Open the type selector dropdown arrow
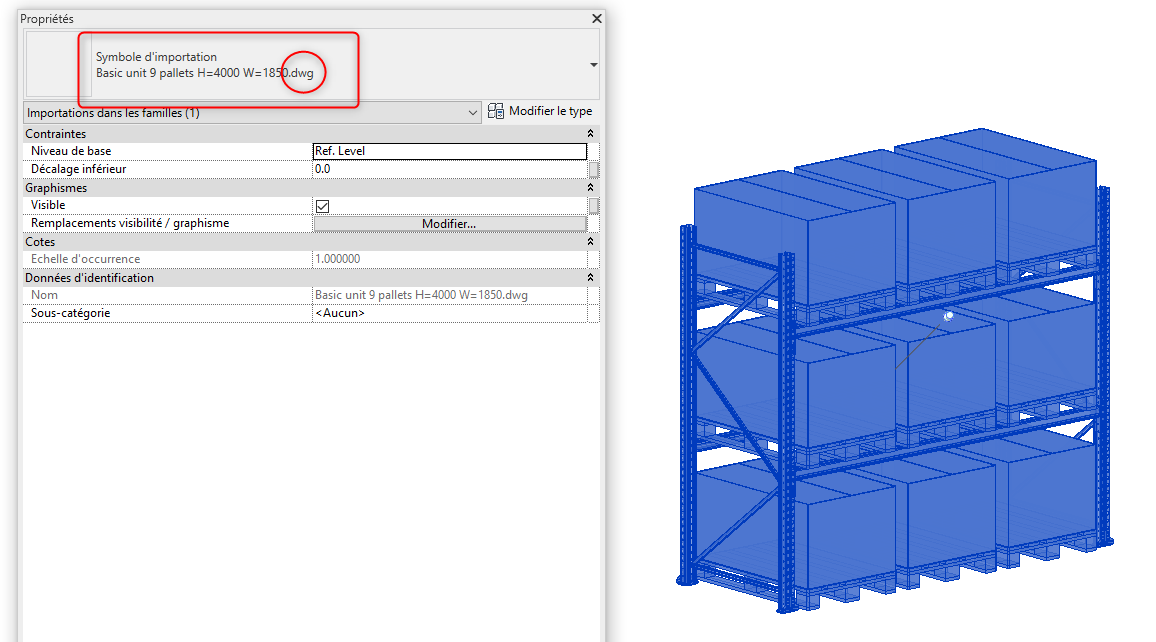The width and height of the screenshot is (1156, 642). 593,65
